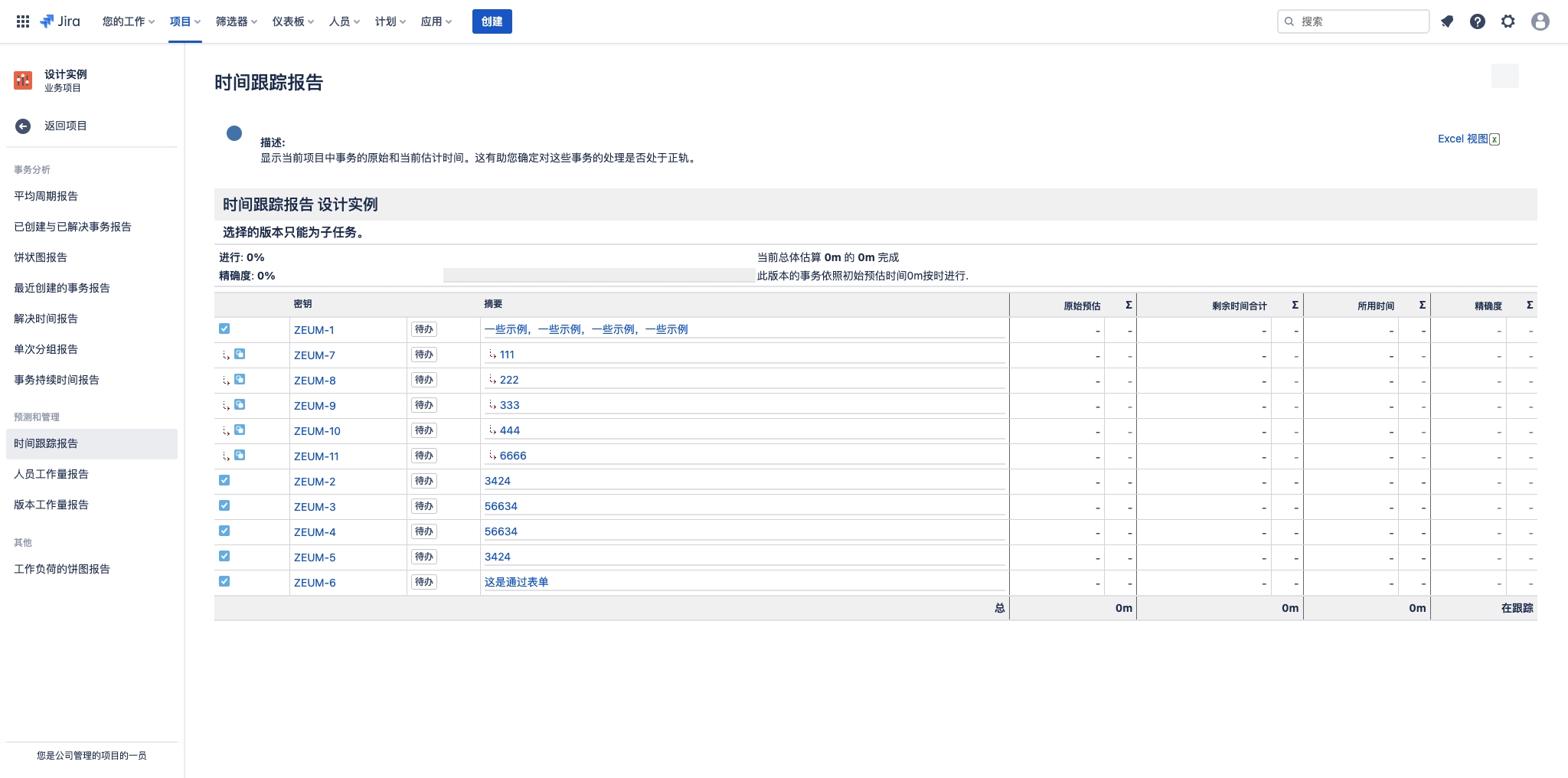Expand the 筛选器 dropdown menu

coord(237,21)
